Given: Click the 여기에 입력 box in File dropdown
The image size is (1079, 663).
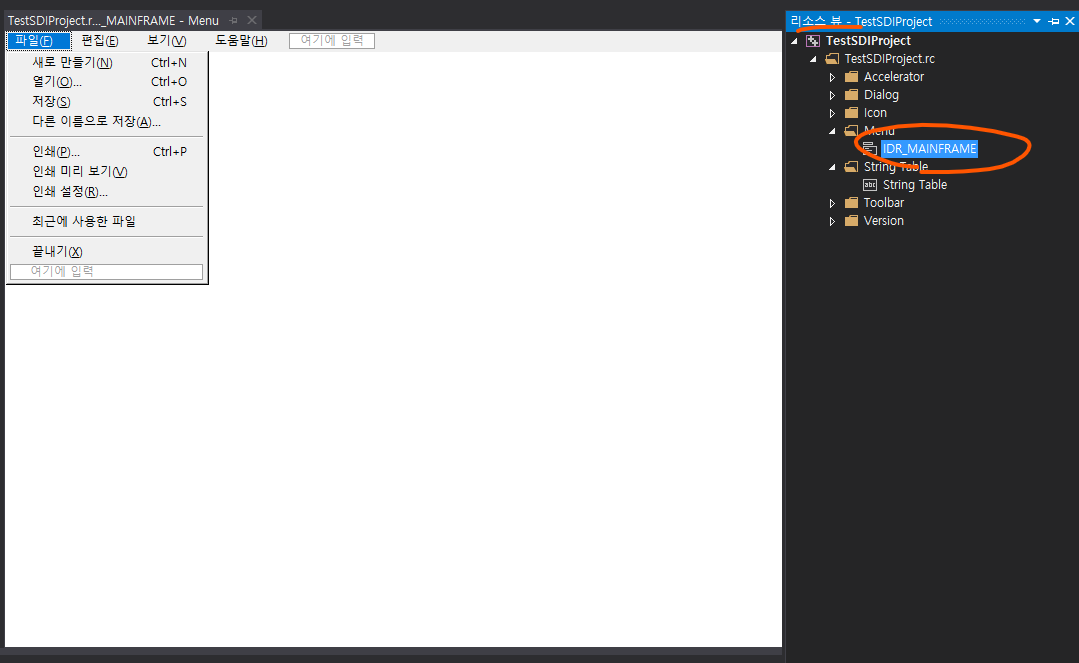Looking at the screenshot, I should pos(107,272).
